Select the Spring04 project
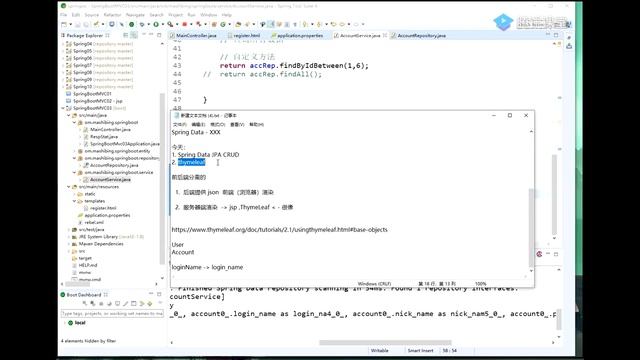The image size is (640, 360). (82, 44)
